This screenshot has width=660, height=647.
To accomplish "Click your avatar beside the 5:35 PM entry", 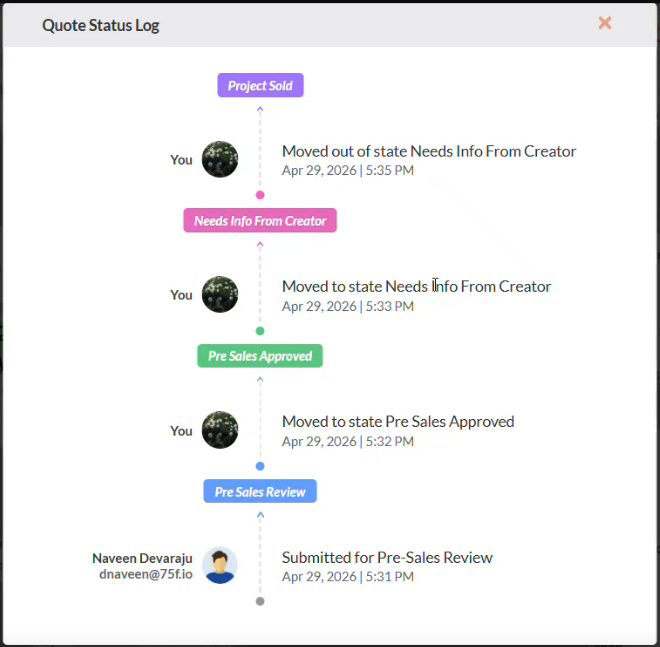I will [x=220, y=159].
